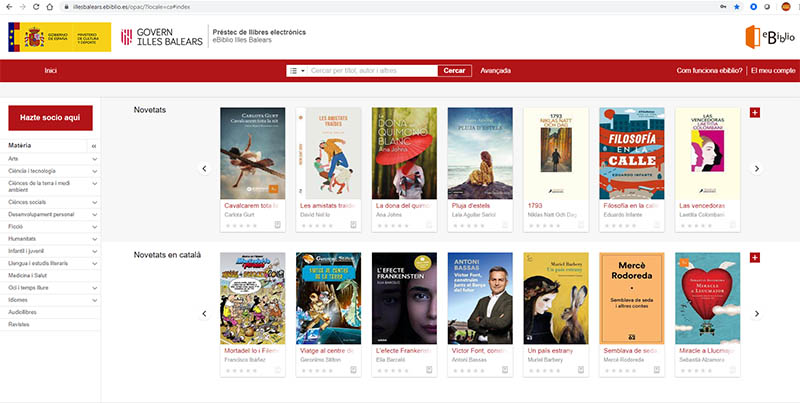Open the 1793 book title link

tap(535, 206)
